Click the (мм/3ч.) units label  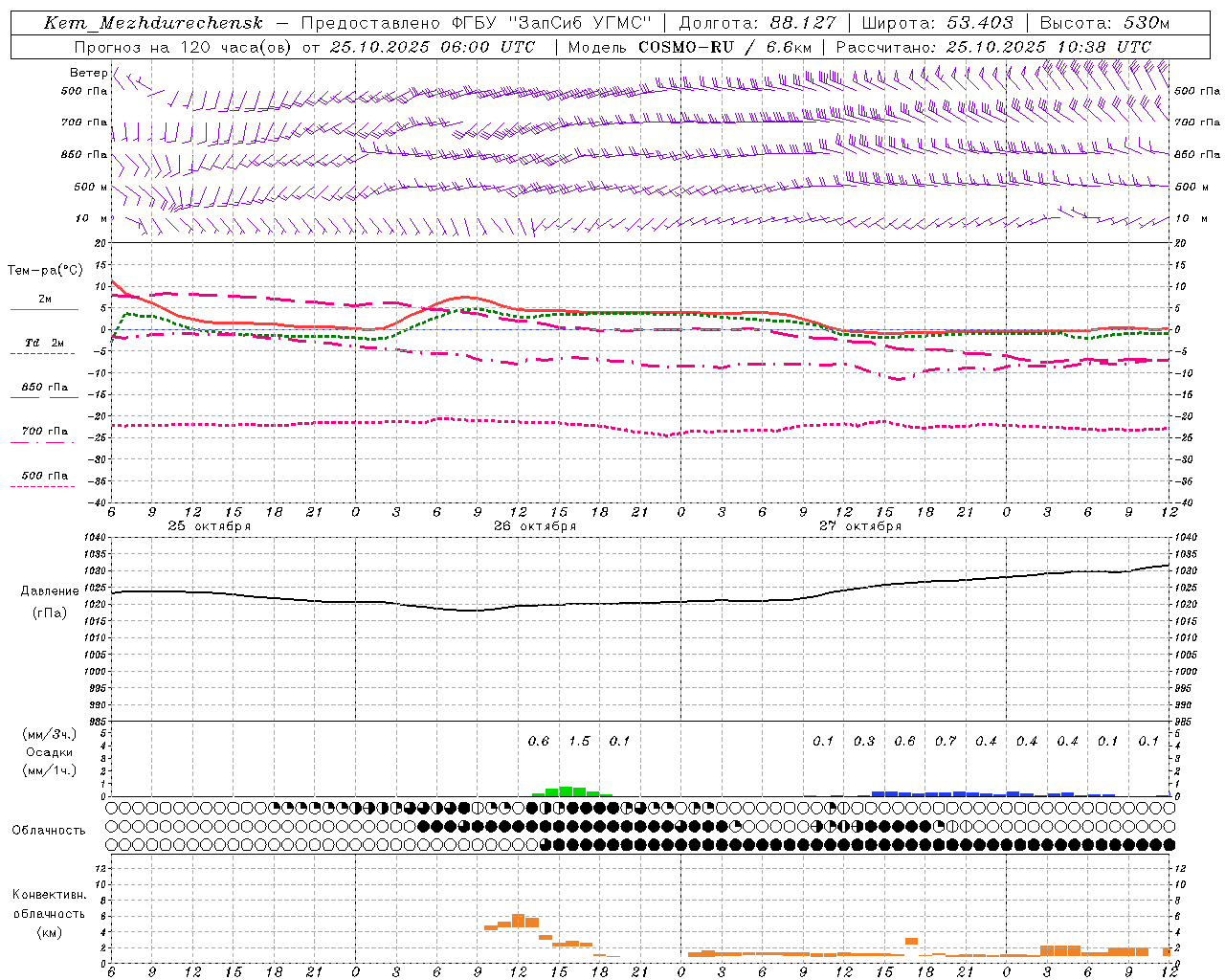coord(50,734)
